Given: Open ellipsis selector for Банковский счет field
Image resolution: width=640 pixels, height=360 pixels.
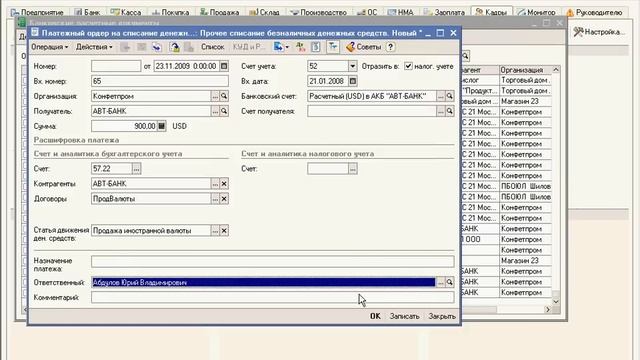Looking at the screenshot, I should click(440, 96).
